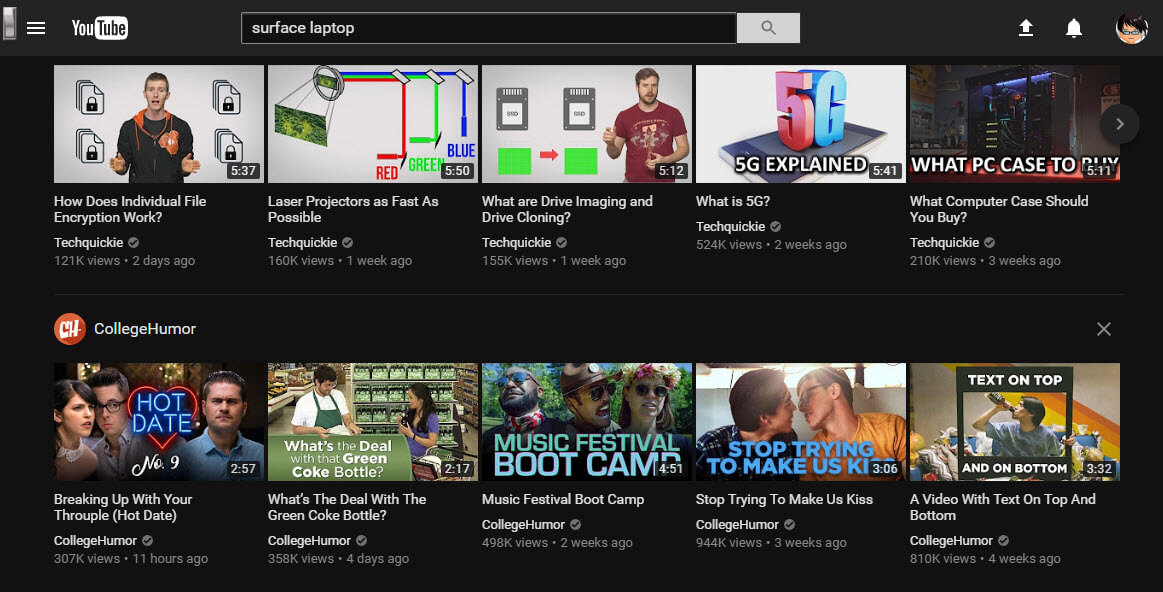Click the 5:12 duration badge
This screenshot has height=592, width=1163.
point(671,171)
